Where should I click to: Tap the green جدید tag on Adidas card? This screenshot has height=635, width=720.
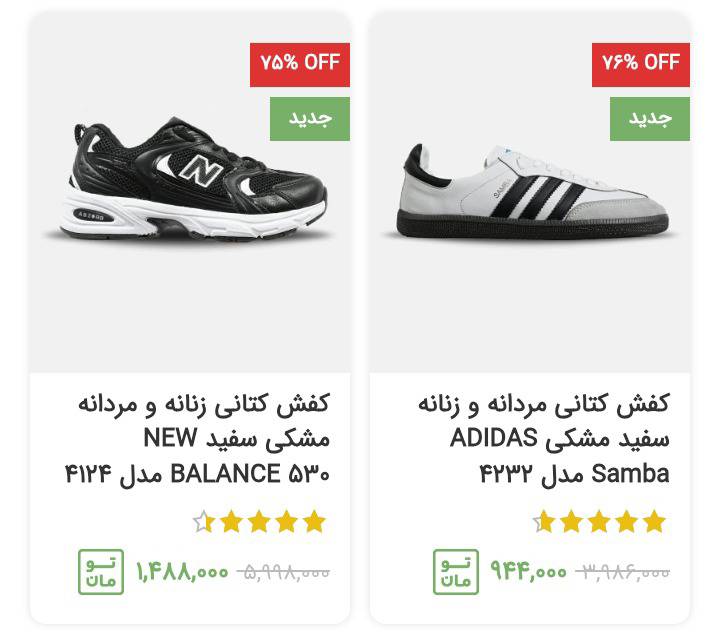tap(650, 119)
